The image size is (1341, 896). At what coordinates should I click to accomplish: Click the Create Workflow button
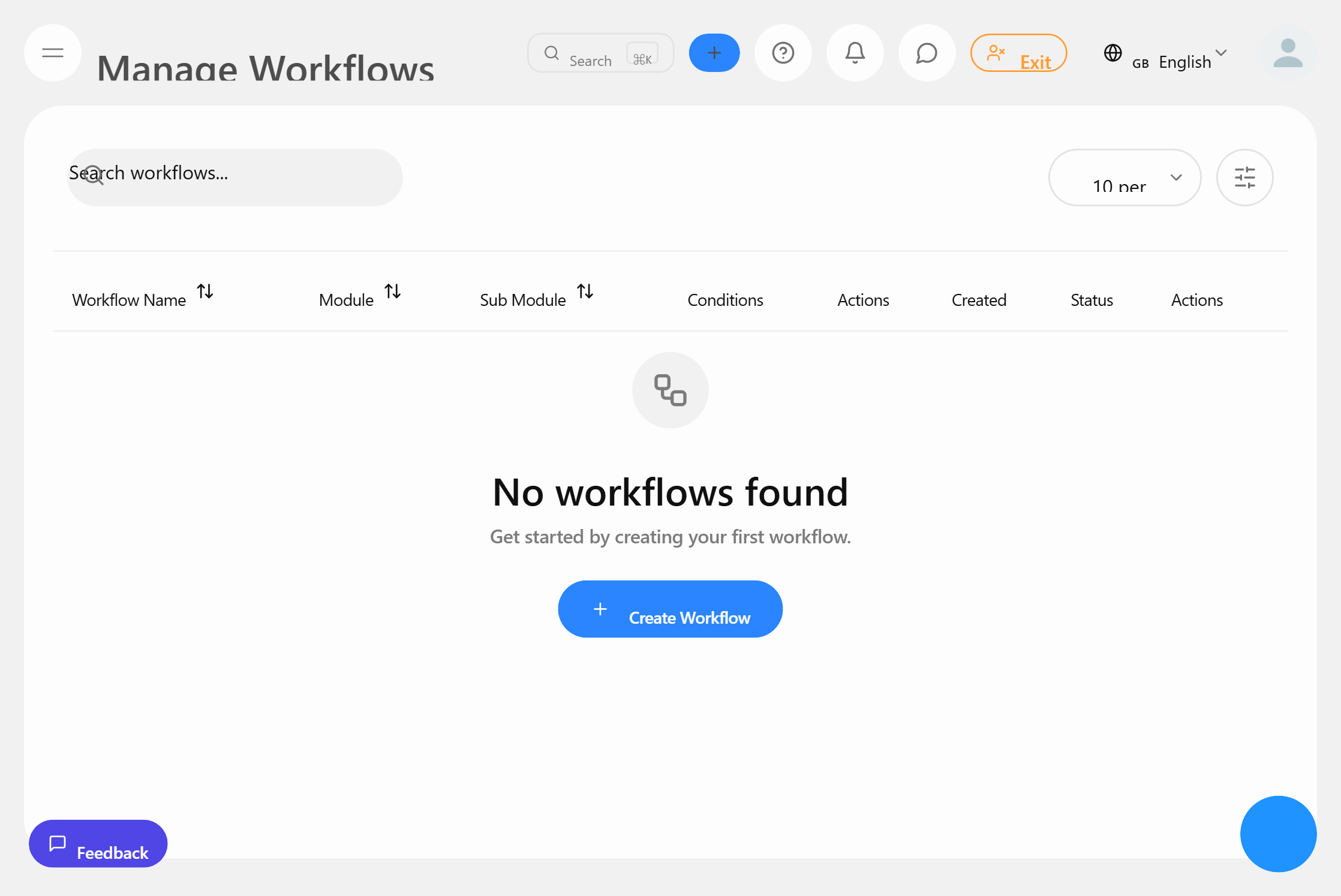pos(670,609)
